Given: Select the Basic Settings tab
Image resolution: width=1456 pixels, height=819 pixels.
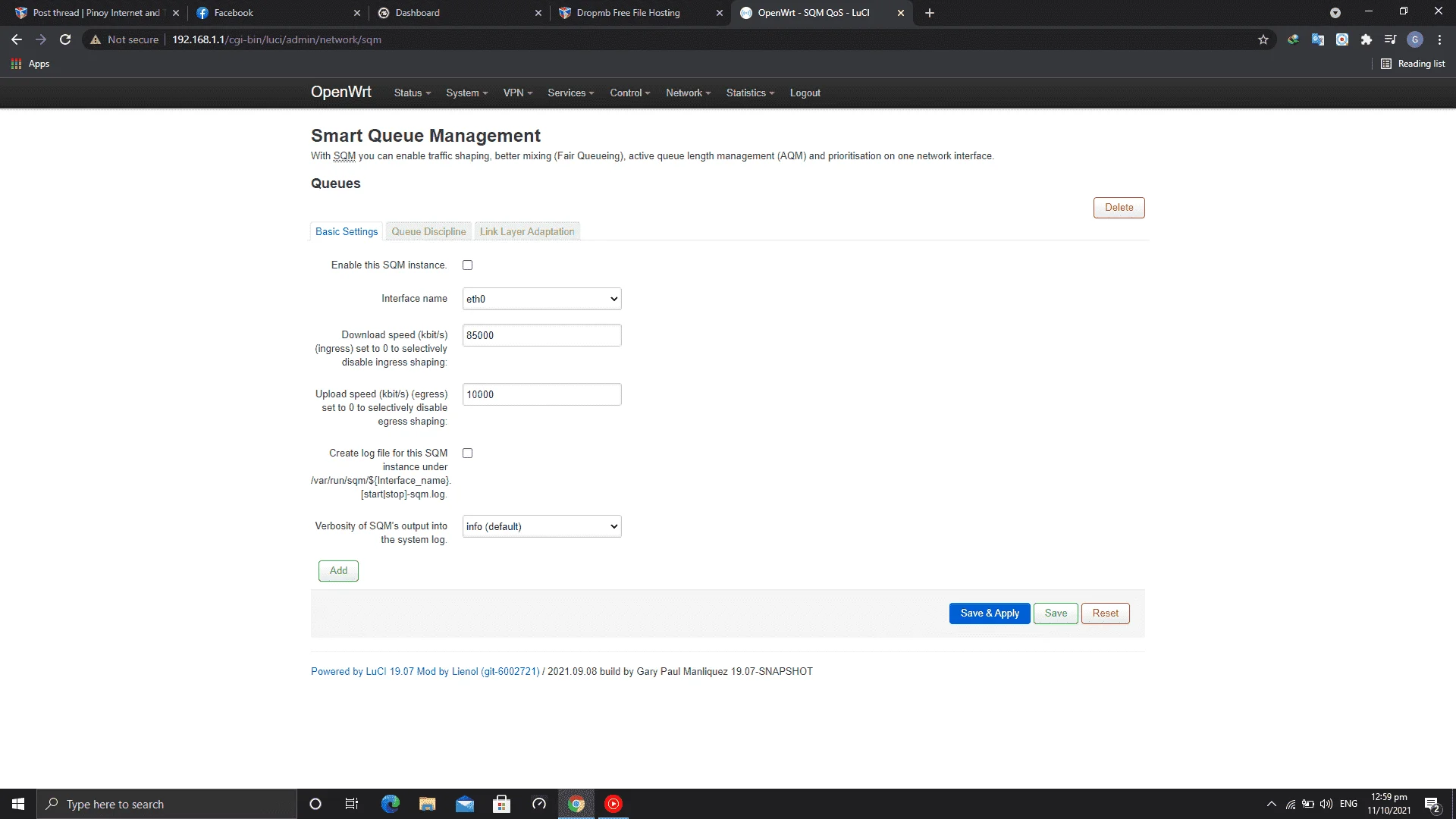Looking at the screenshot, I should (x=347, y=231).
